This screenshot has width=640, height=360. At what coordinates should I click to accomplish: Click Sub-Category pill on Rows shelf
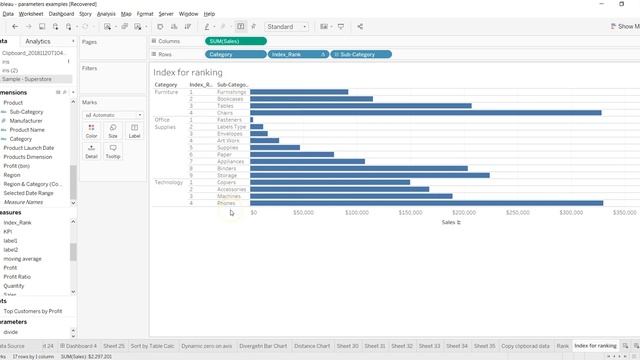click(361, 54)
